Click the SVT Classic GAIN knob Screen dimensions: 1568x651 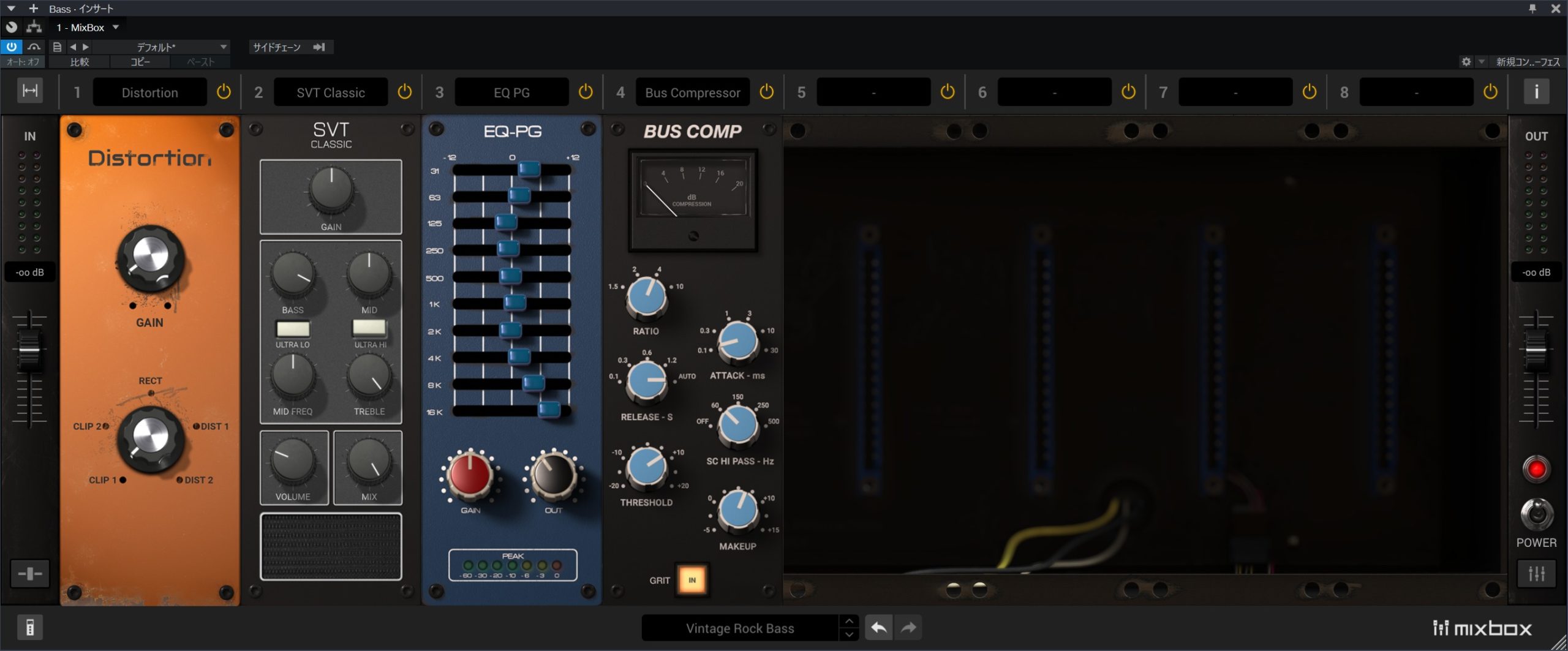331,190
